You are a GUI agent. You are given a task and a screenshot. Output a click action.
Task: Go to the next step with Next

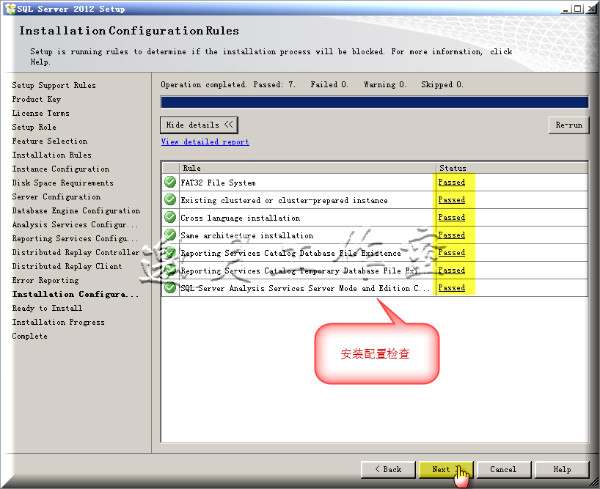(446, 469)
